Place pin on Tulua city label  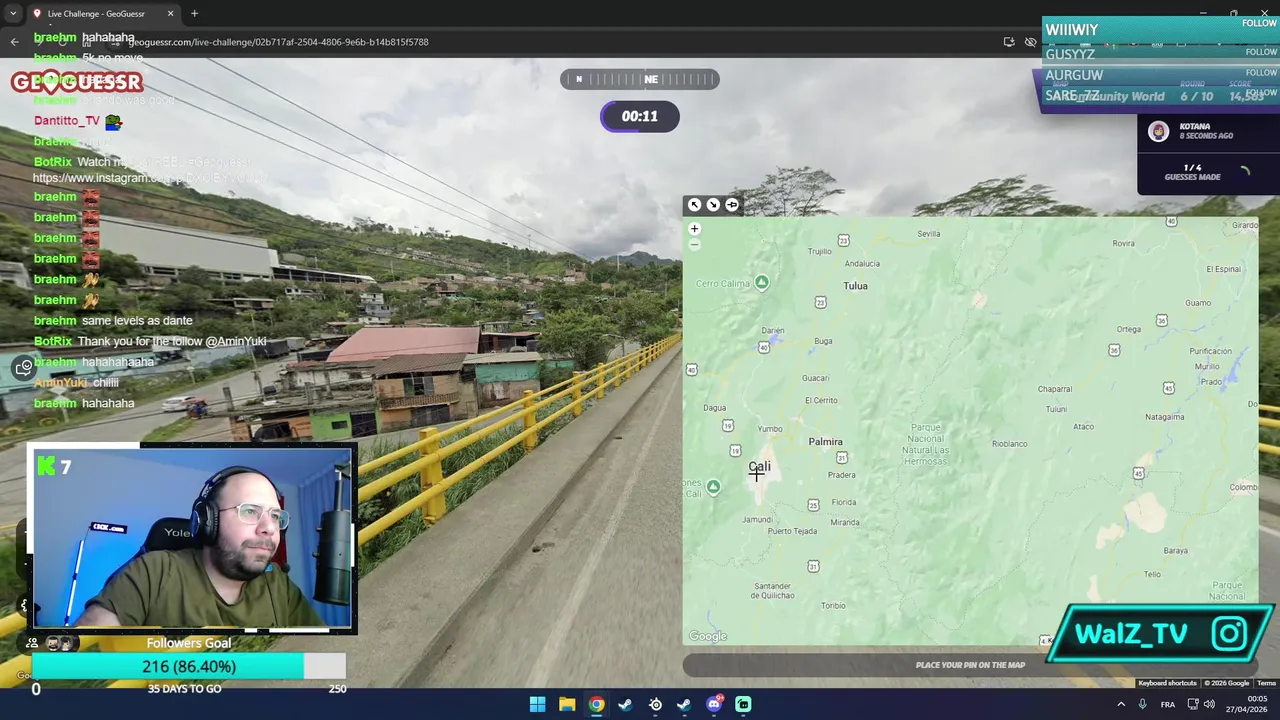855,286
